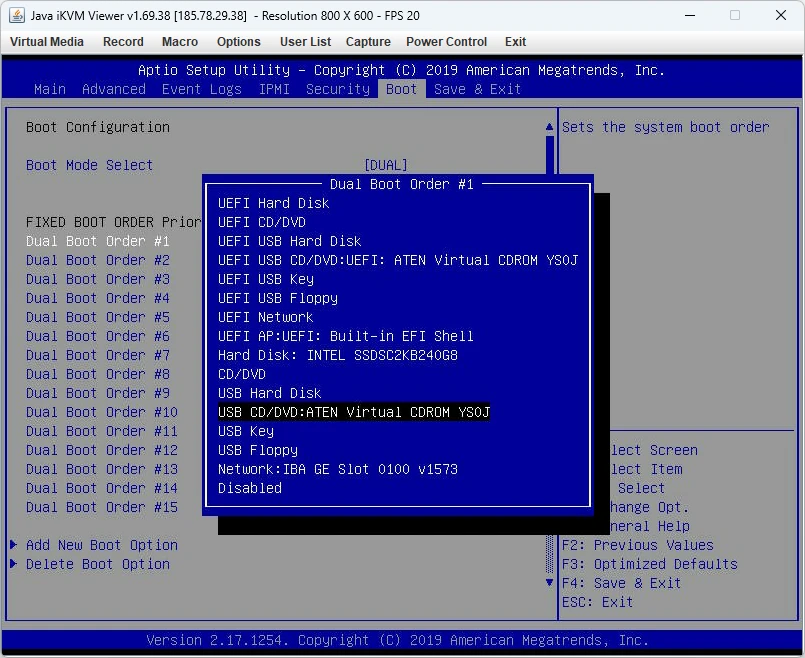Select UEFI Hard Disk boot option
805x658 pixels.
[x=274, y=203]
